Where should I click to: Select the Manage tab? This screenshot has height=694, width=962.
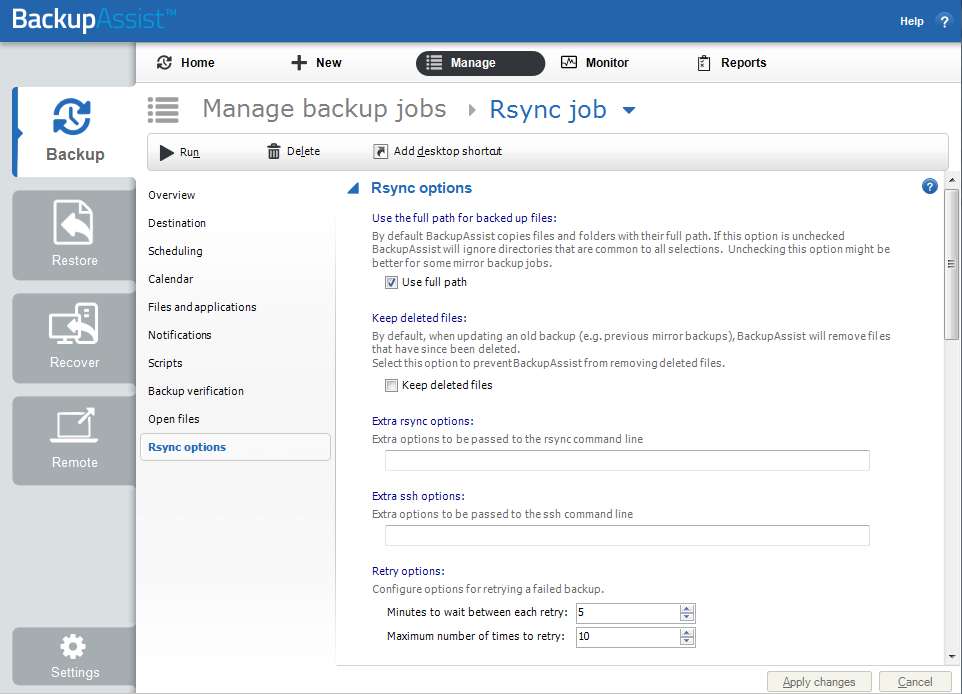coord(480,63)
